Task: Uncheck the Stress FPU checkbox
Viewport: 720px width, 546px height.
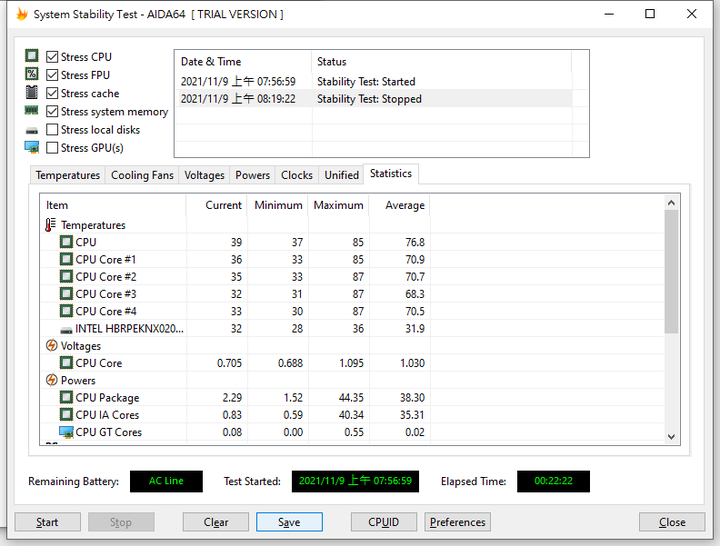Action: point(52,75)
